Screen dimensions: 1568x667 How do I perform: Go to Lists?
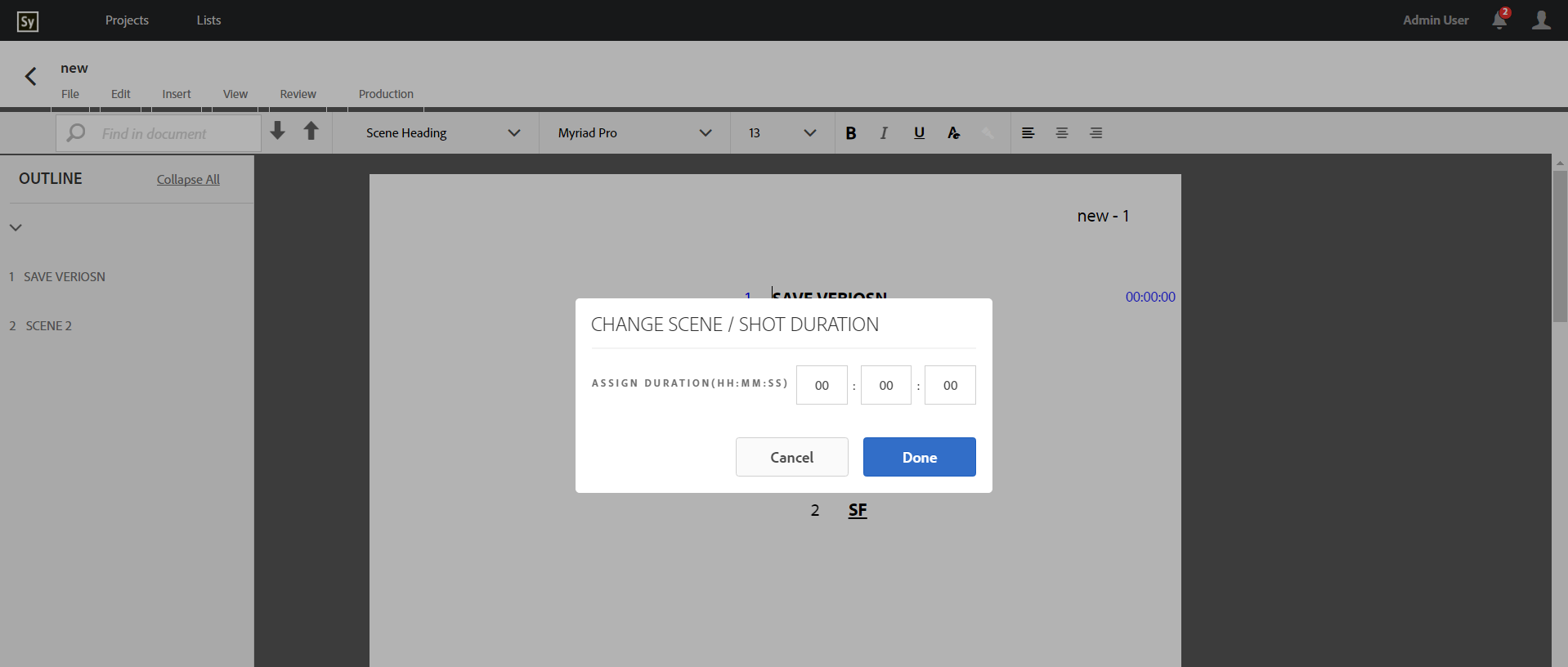(x=208, y=20)
